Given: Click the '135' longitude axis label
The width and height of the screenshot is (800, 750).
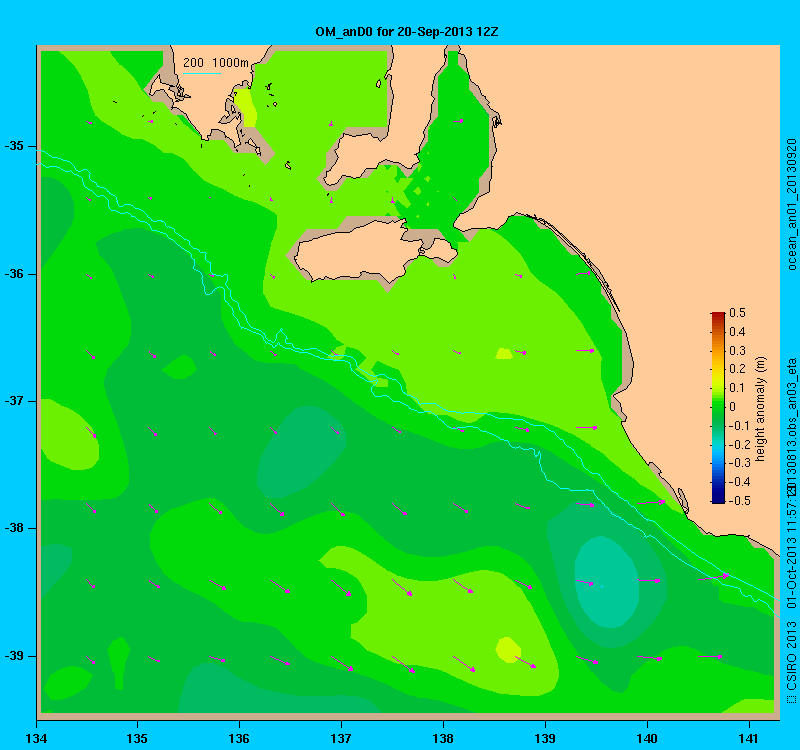Looking at the screenshot, I should tap(137, 739).
